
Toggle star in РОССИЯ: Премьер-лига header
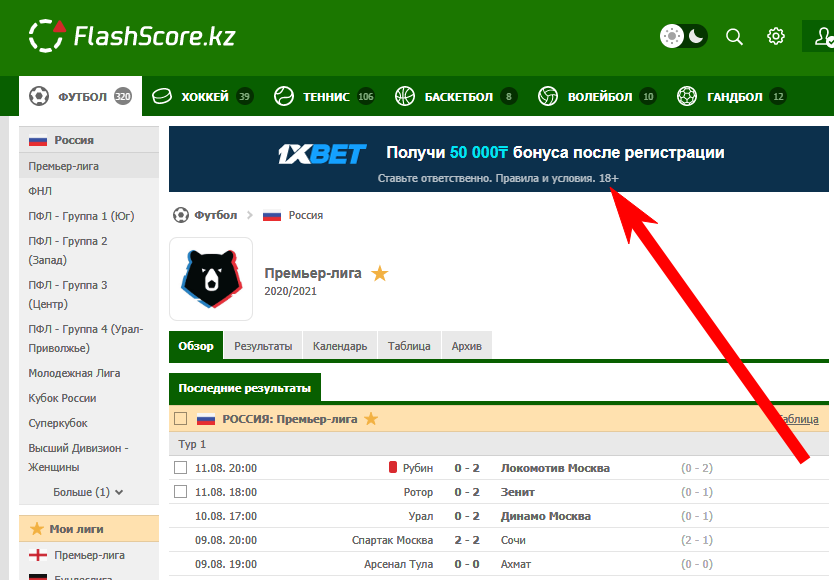click(x=371, y=419)
